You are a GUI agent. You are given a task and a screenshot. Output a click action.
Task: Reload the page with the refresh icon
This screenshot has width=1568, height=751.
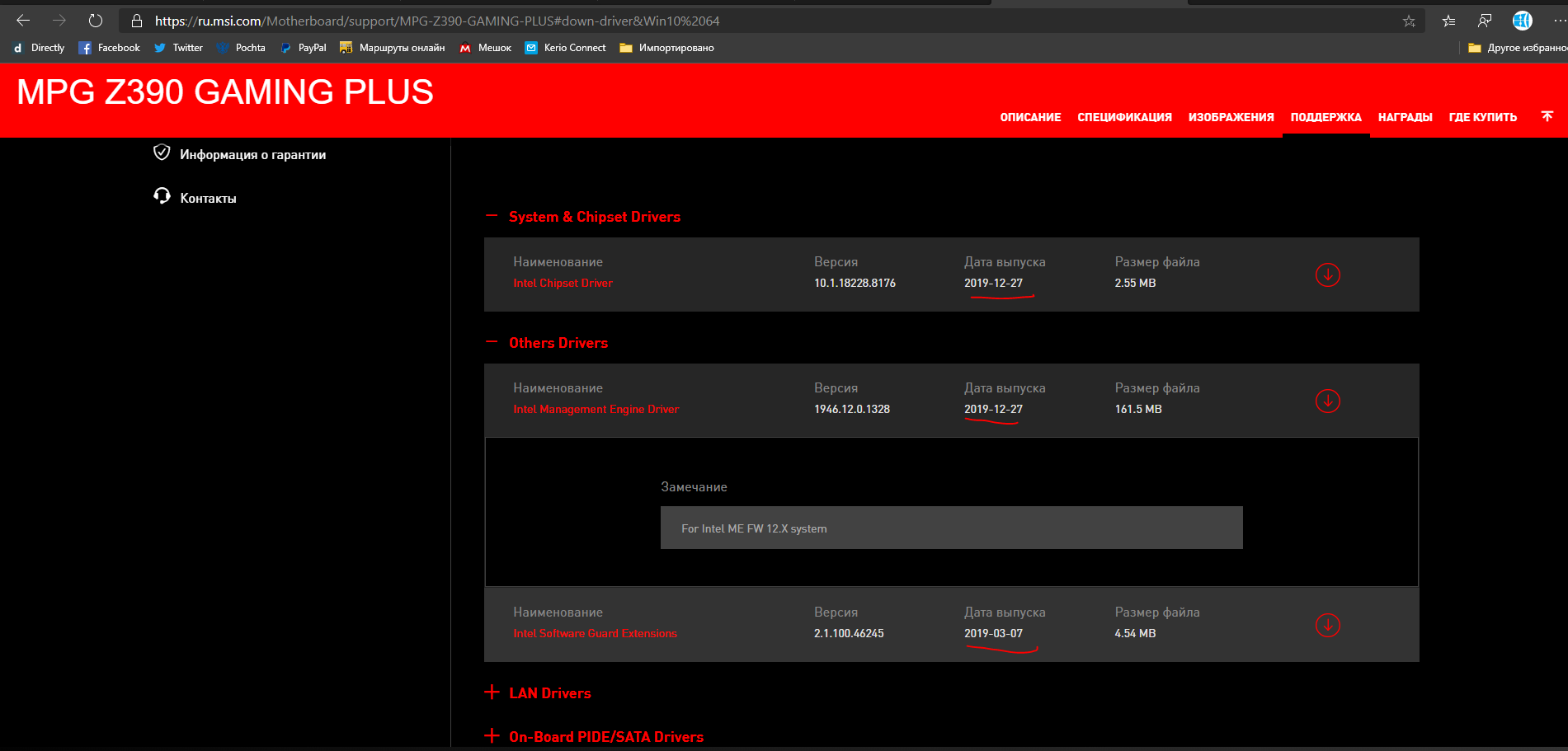point(96,21)
